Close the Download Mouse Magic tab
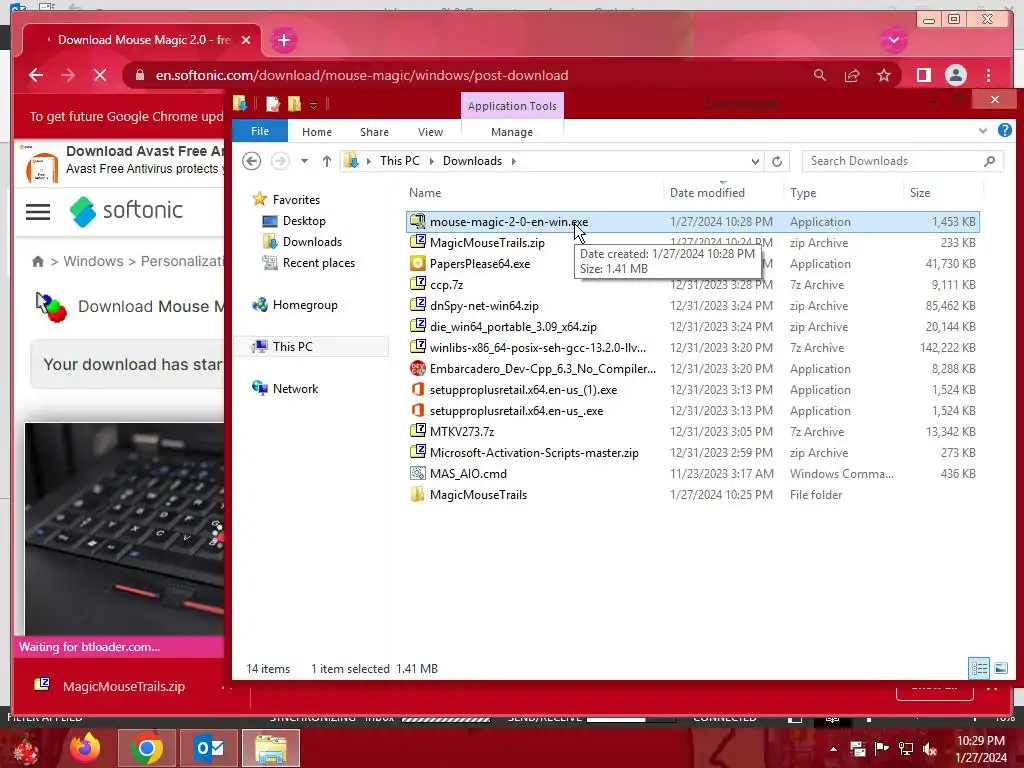The height and width of the screenshot is (768, 1024). point(246,40)
